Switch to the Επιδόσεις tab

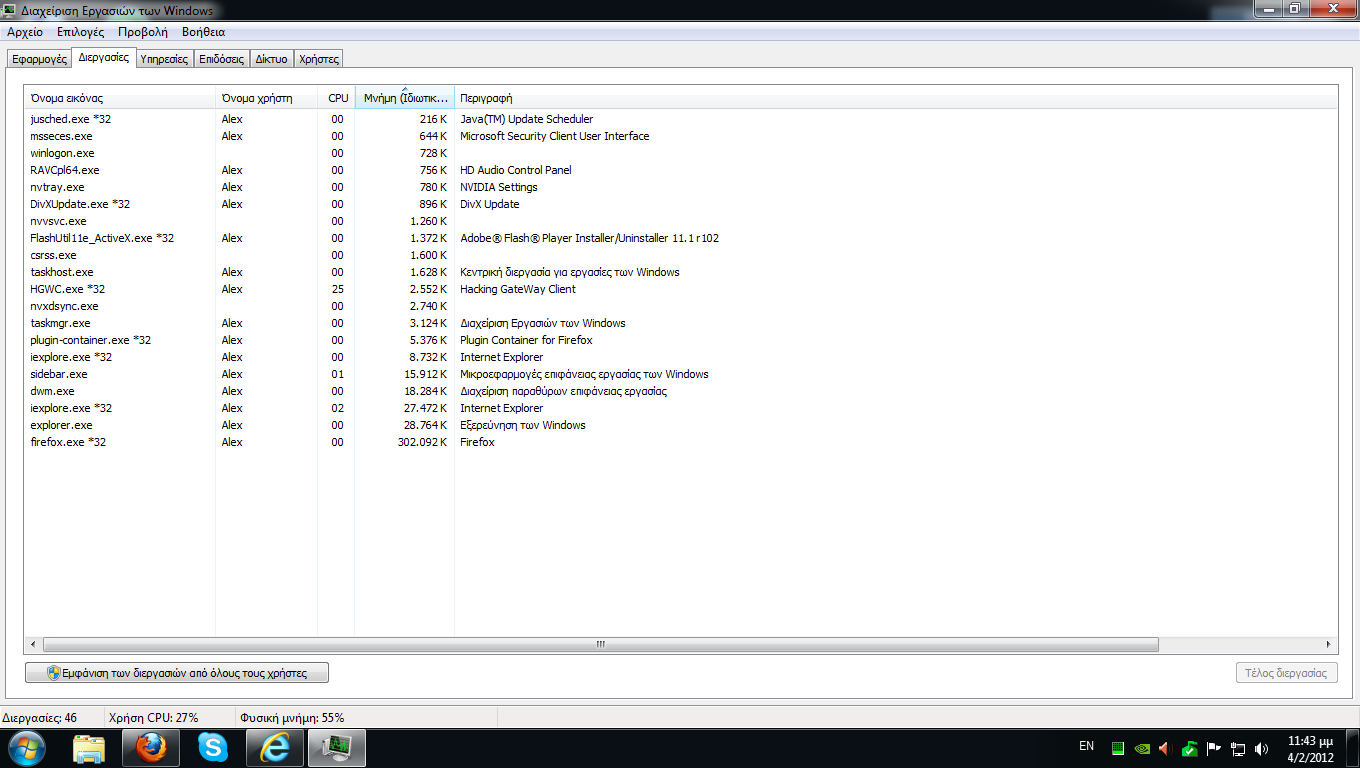tap(221, 59)
